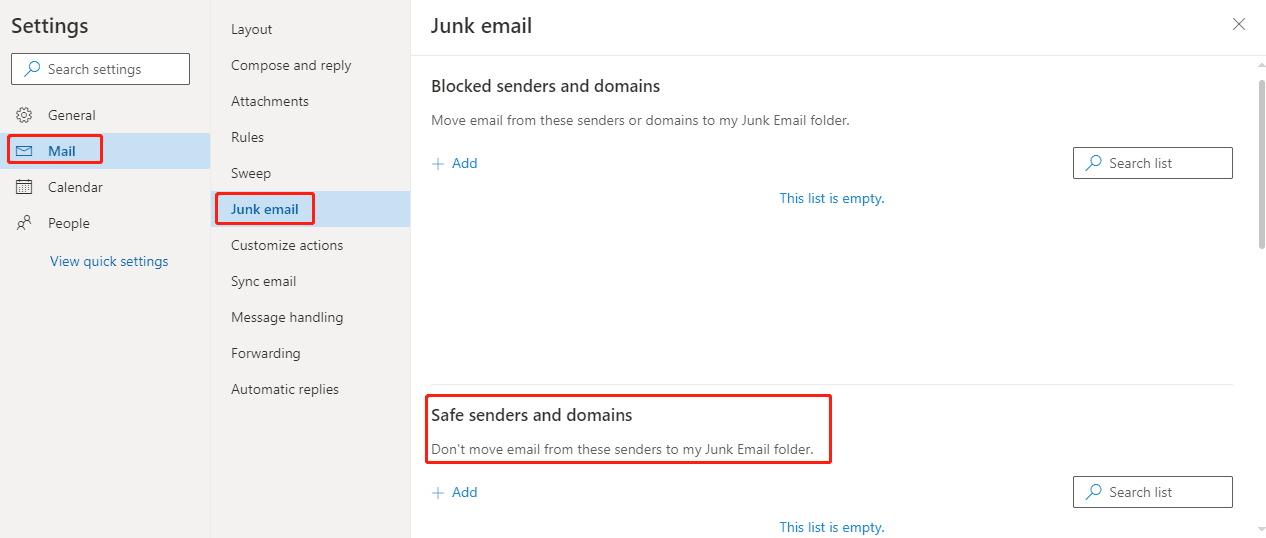Click the magnifier in Search settings
Image resolution: width=1266 pixels, height=538 pixels.
tap(32, 69)
